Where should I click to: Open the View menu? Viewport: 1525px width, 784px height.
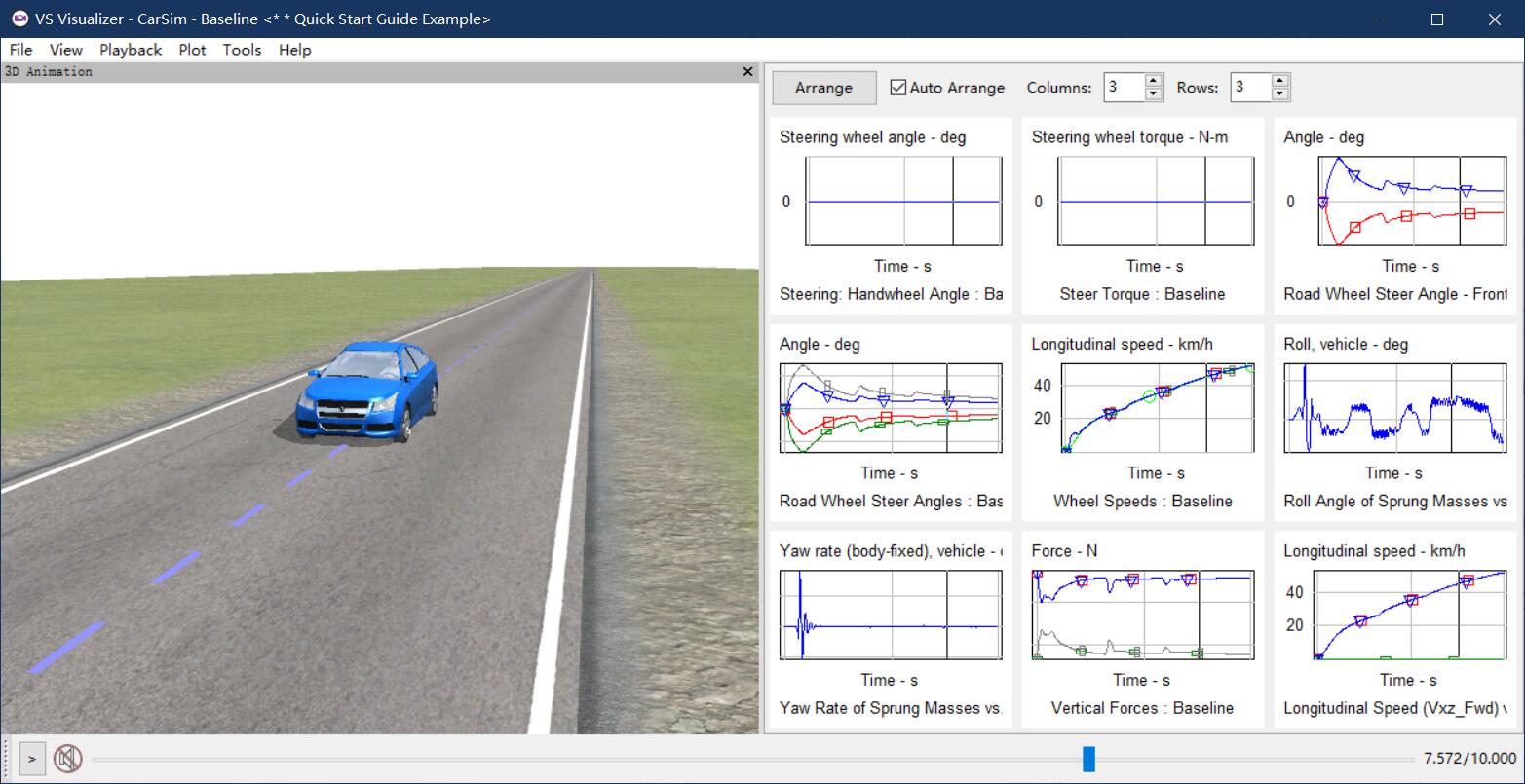66,50
